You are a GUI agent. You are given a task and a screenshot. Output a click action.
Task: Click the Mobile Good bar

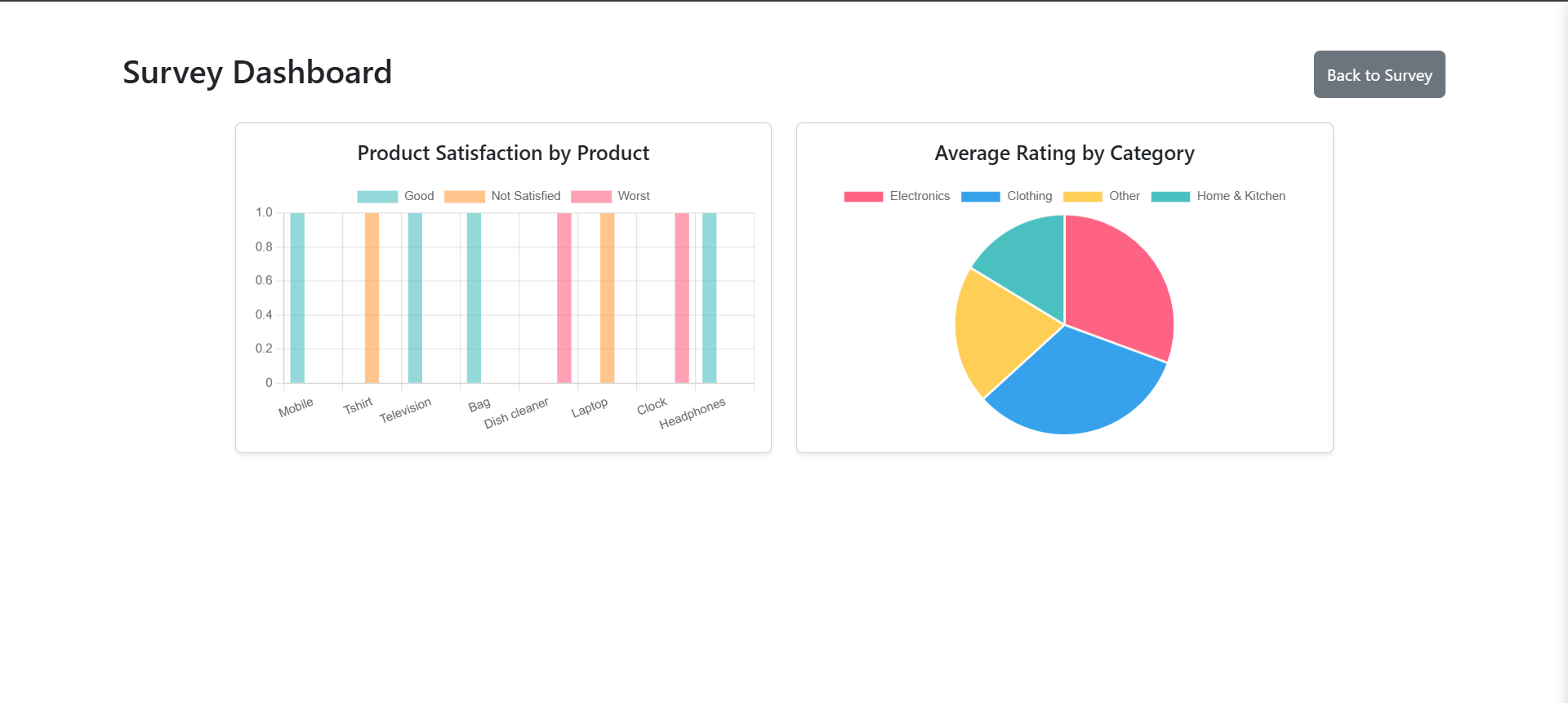tap(297, 298)
